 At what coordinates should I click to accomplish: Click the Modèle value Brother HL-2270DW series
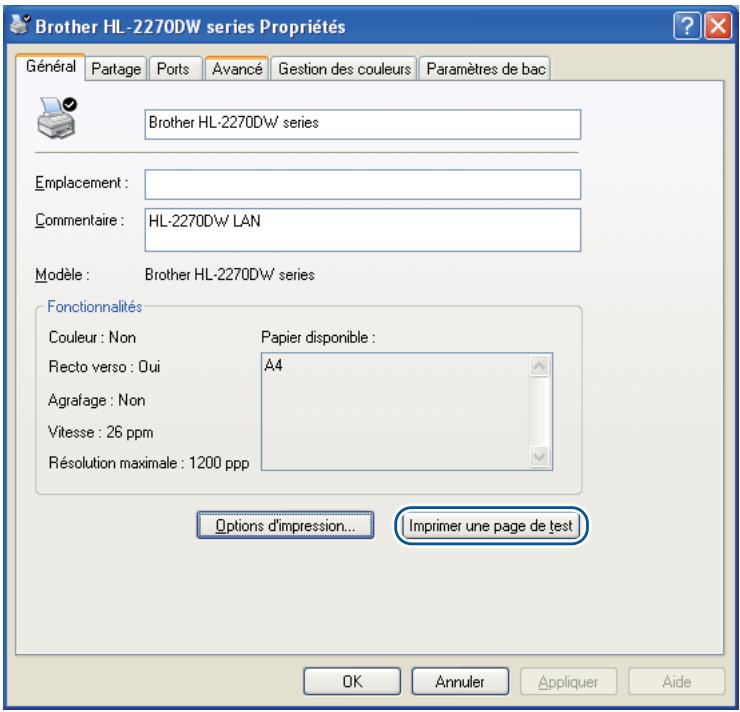pyautogui.click(x=230, y=275)
